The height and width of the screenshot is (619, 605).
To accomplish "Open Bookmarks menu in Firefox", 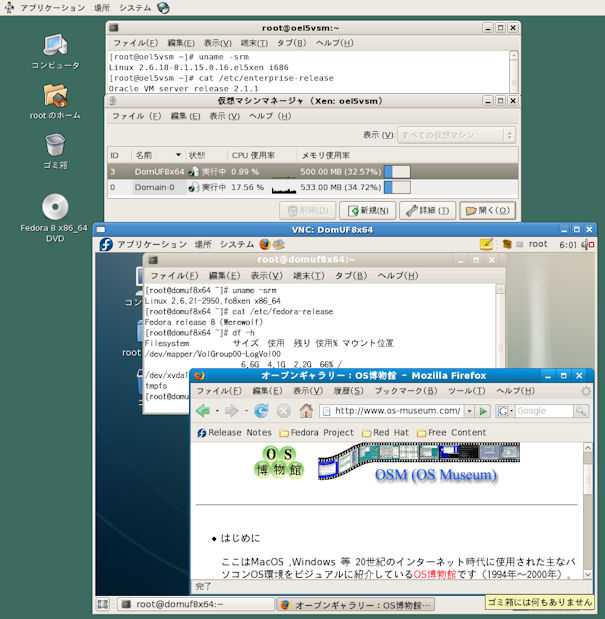I will tap(406, 390).
